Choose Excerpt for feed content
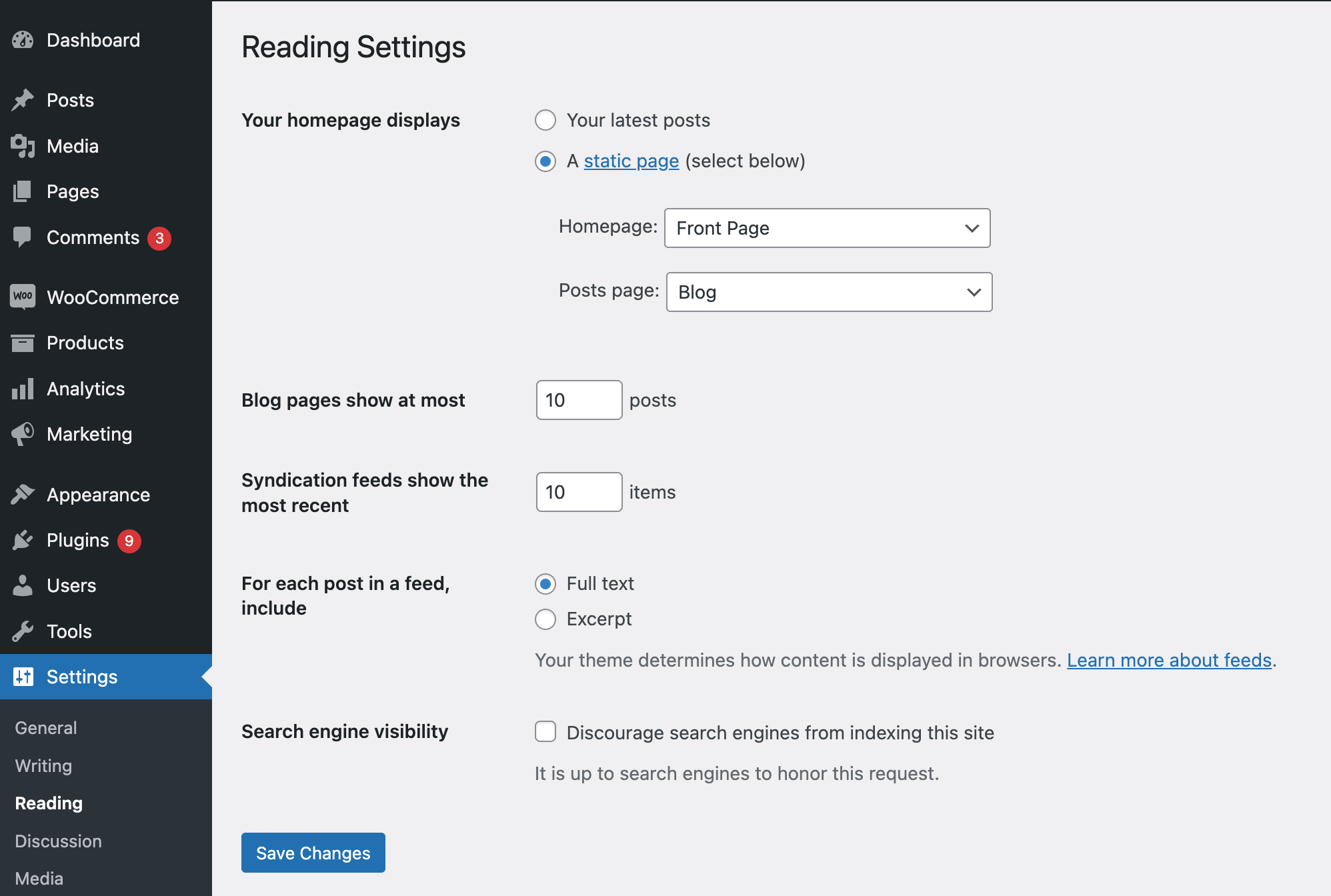1331x896 pixels. (545, 619)
